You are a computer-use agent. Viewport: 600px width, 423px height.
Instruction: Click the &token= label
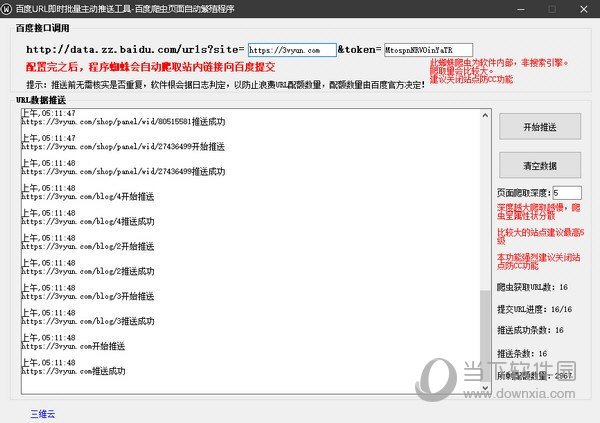tap(359, 49)
